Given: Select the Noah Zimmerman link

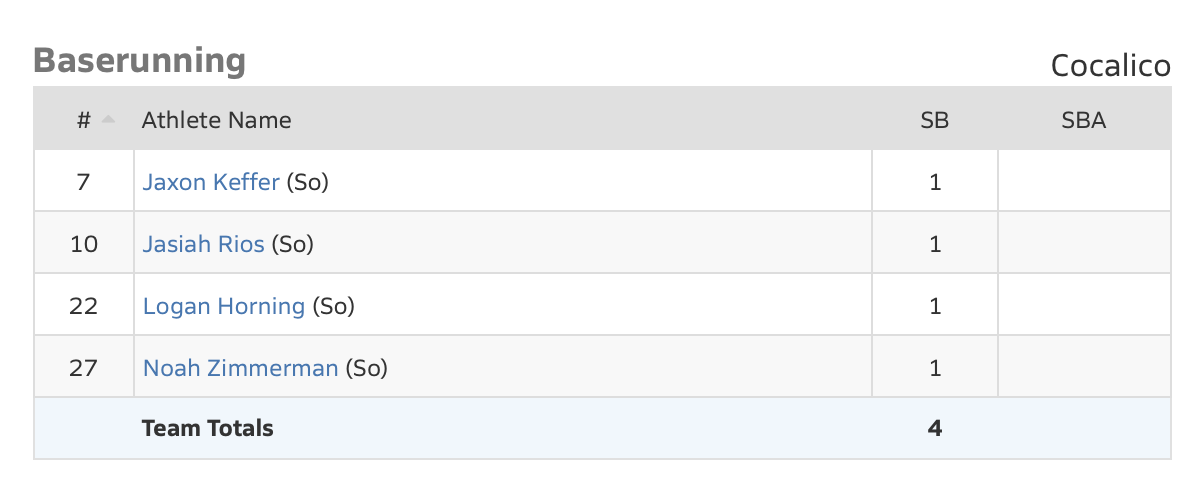Looking at the screenshot, I should (240, 368).
